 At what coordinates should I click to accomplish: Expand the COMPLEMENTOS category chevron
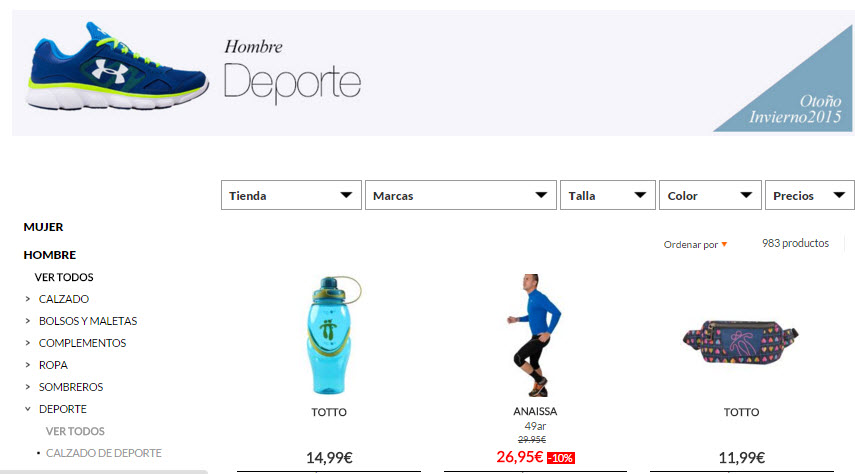[28, 343]
